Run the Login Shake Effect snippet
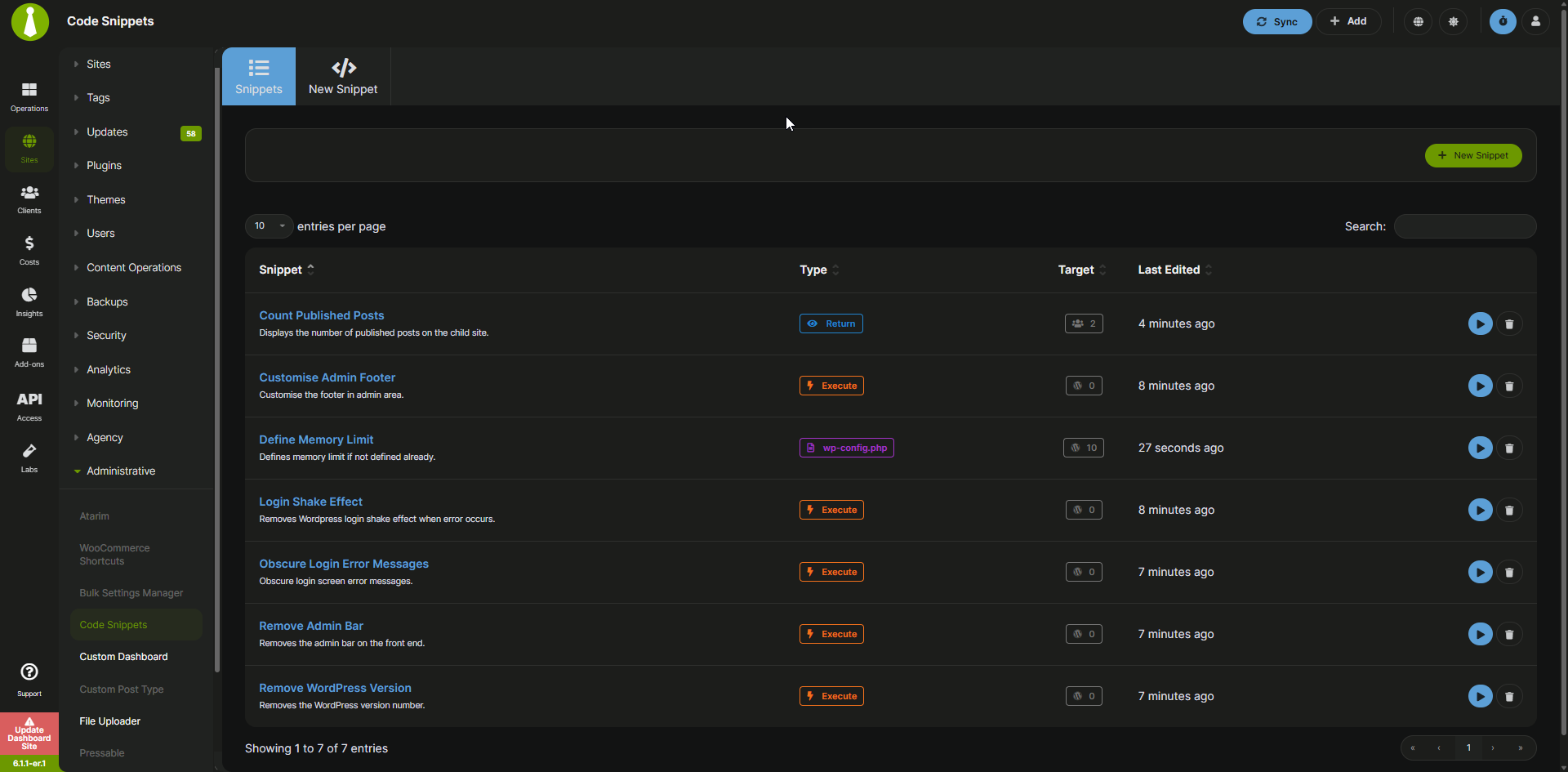The height and width of the screenshot is (772, 1568). coord(1480,510)
